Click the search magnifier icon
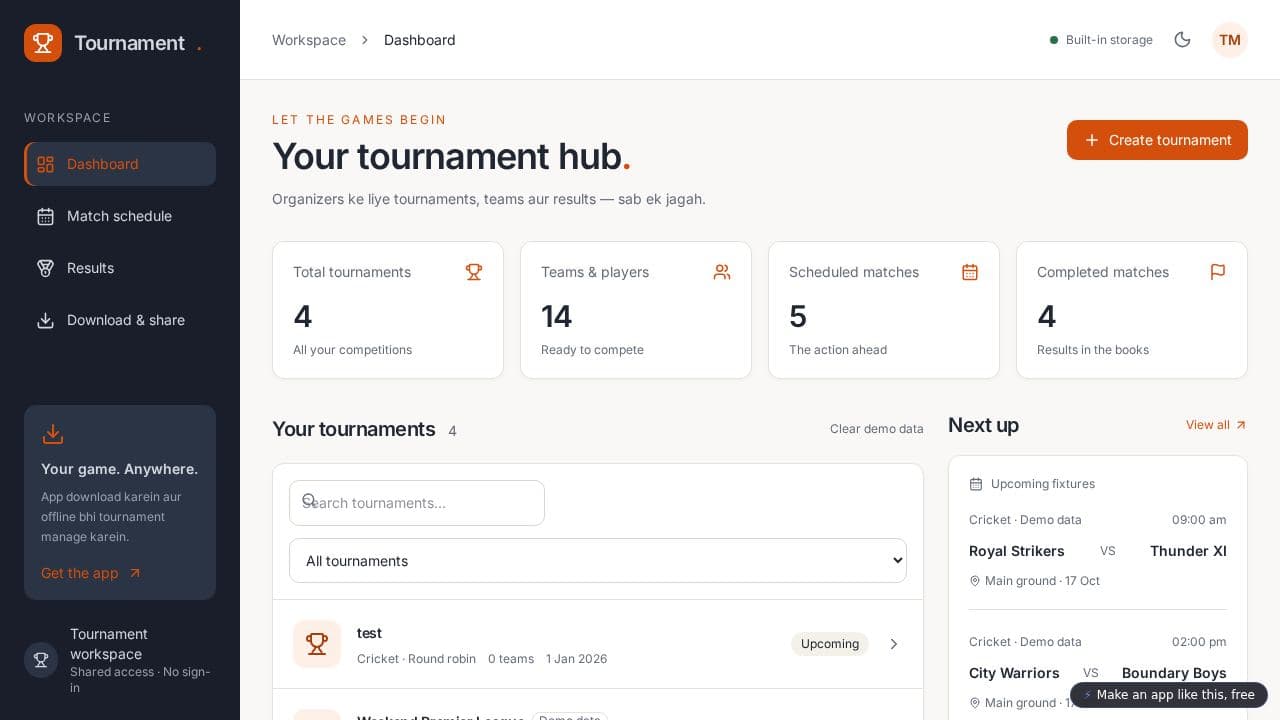Screen dimensions: 1280x720 coord(309,500)
